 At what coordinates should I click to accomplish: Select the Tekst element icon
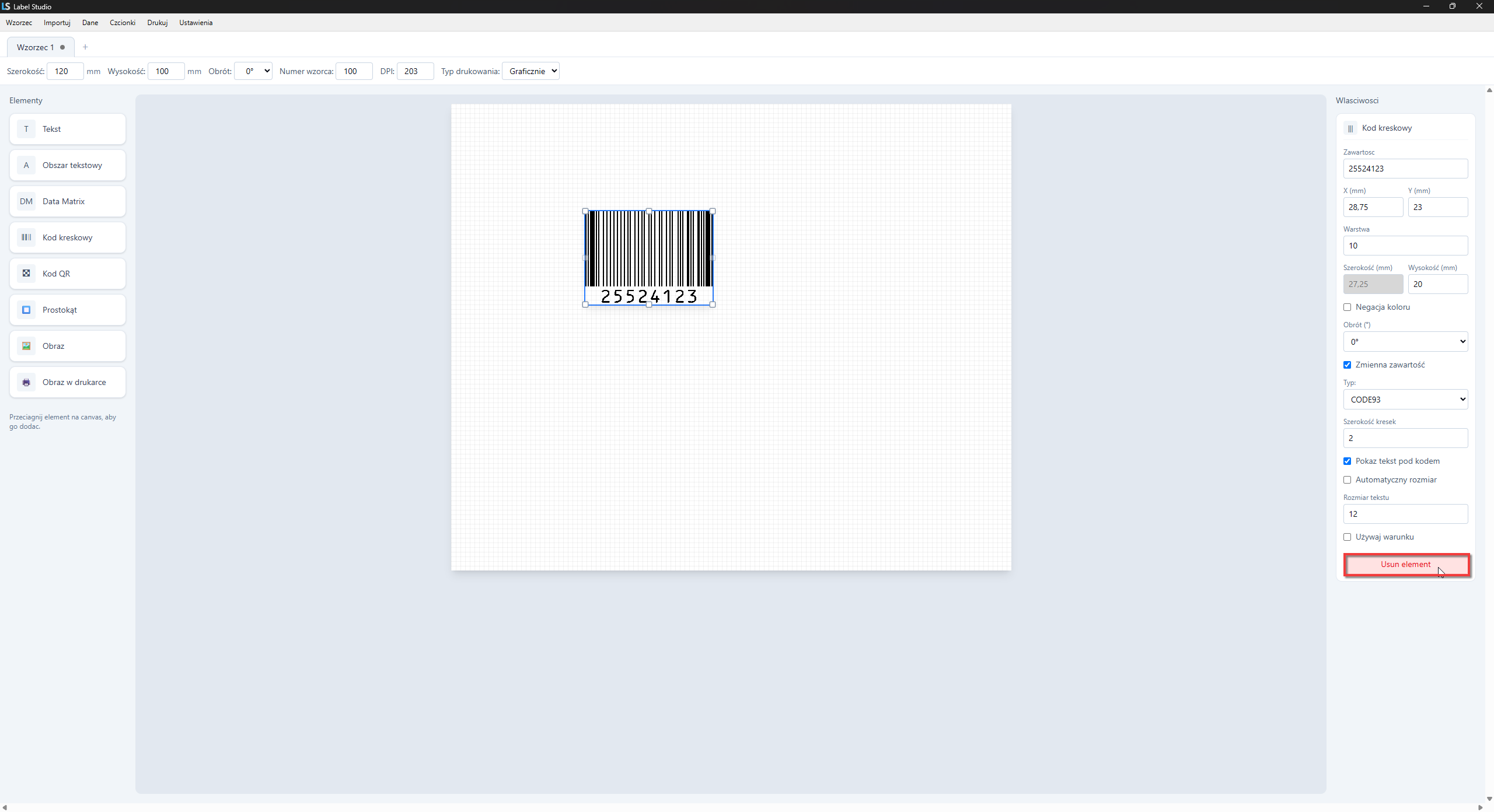pos(26,129)
